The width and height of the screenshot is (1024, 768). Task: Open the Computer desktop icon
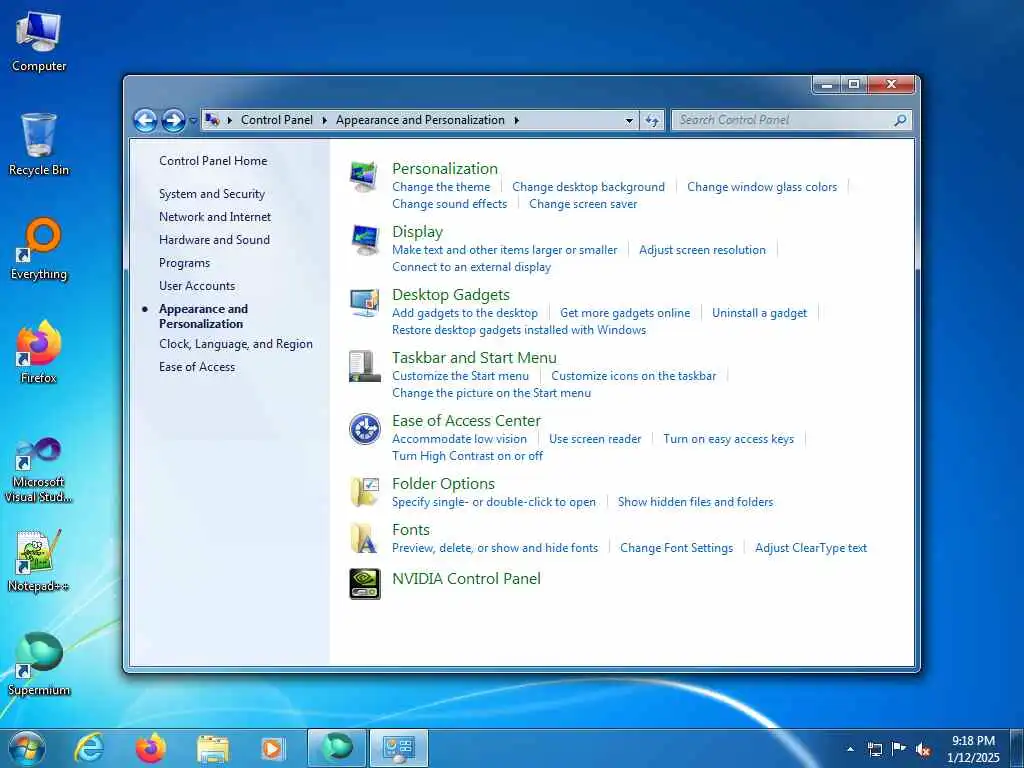39,41
